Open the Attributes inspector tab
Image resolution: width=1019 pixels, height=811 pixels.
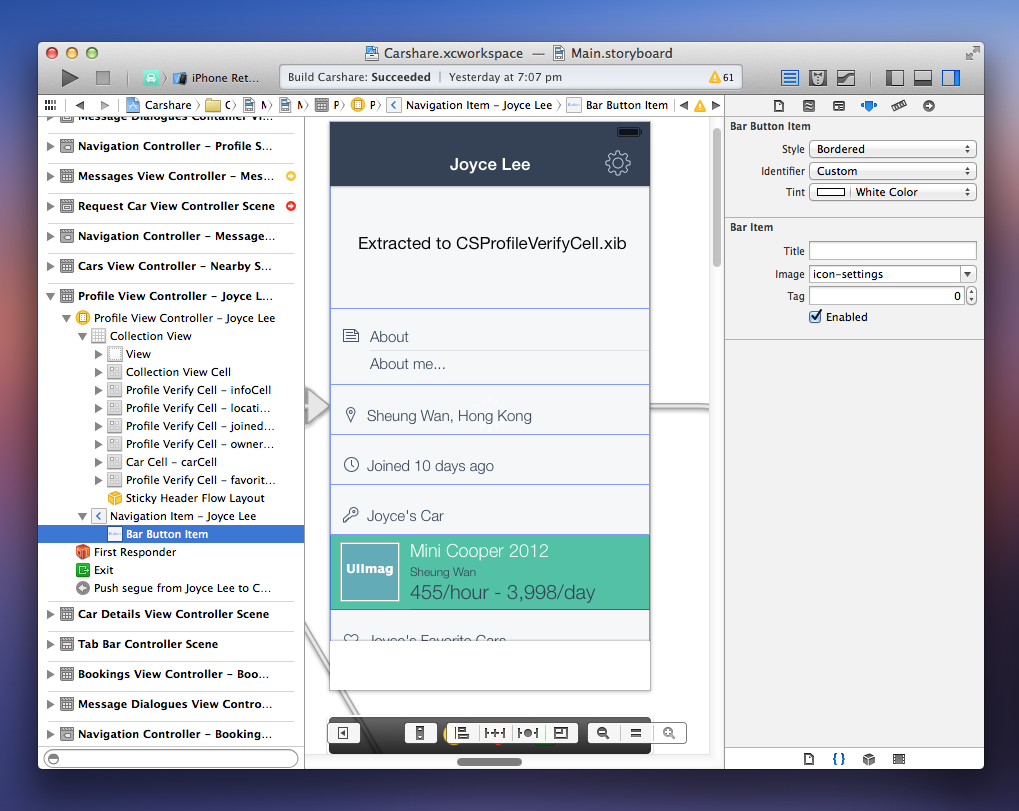(x=868, y=106)
